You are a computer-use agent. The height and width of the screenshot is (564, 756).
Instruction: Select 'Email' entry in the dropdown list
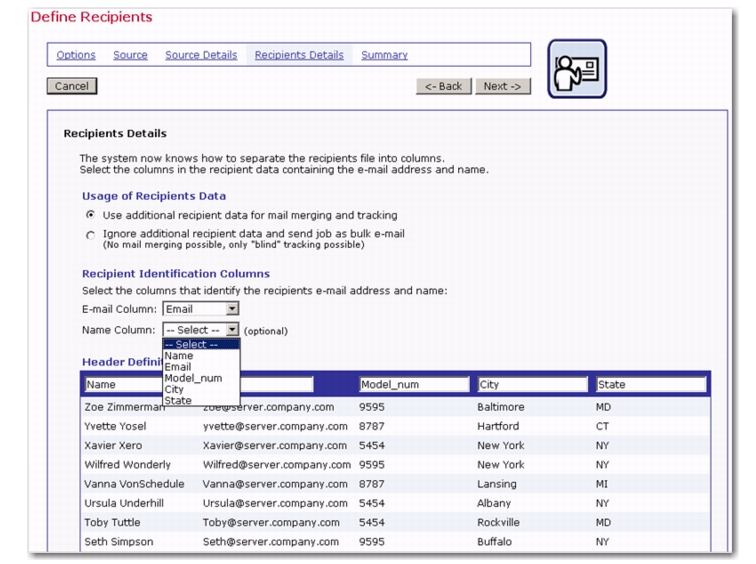point(178,367)
